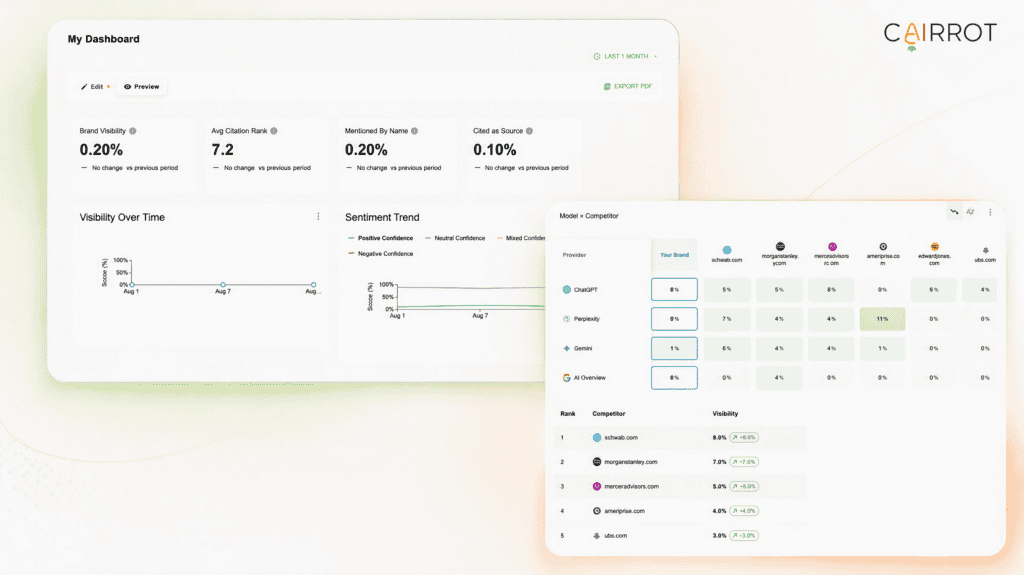Toggle Neutral Confidence legend series
The width and height of the screenshot is (1024, 575).
point(455,238)
